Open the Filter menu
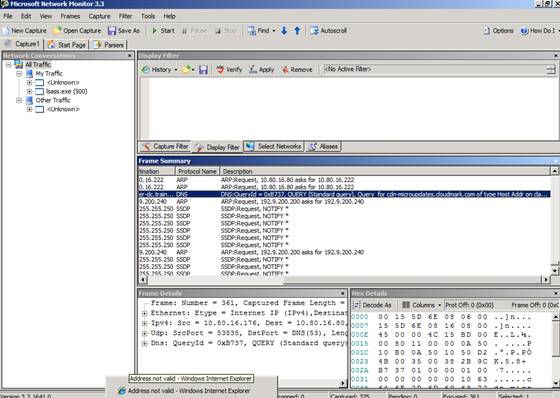This screenshot has width=560, height=398. click(x=125, y=16)
